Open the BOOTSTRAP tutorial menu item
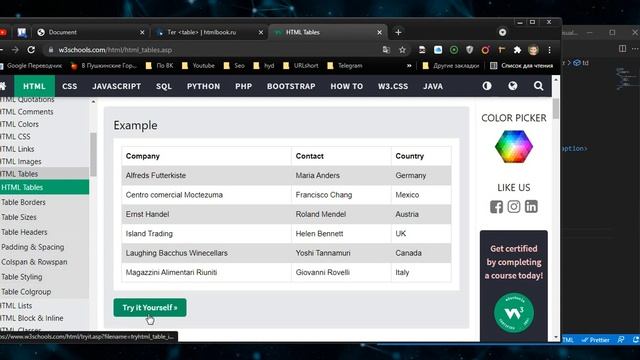This screenshot has width=640, height=360. (291, 86)
